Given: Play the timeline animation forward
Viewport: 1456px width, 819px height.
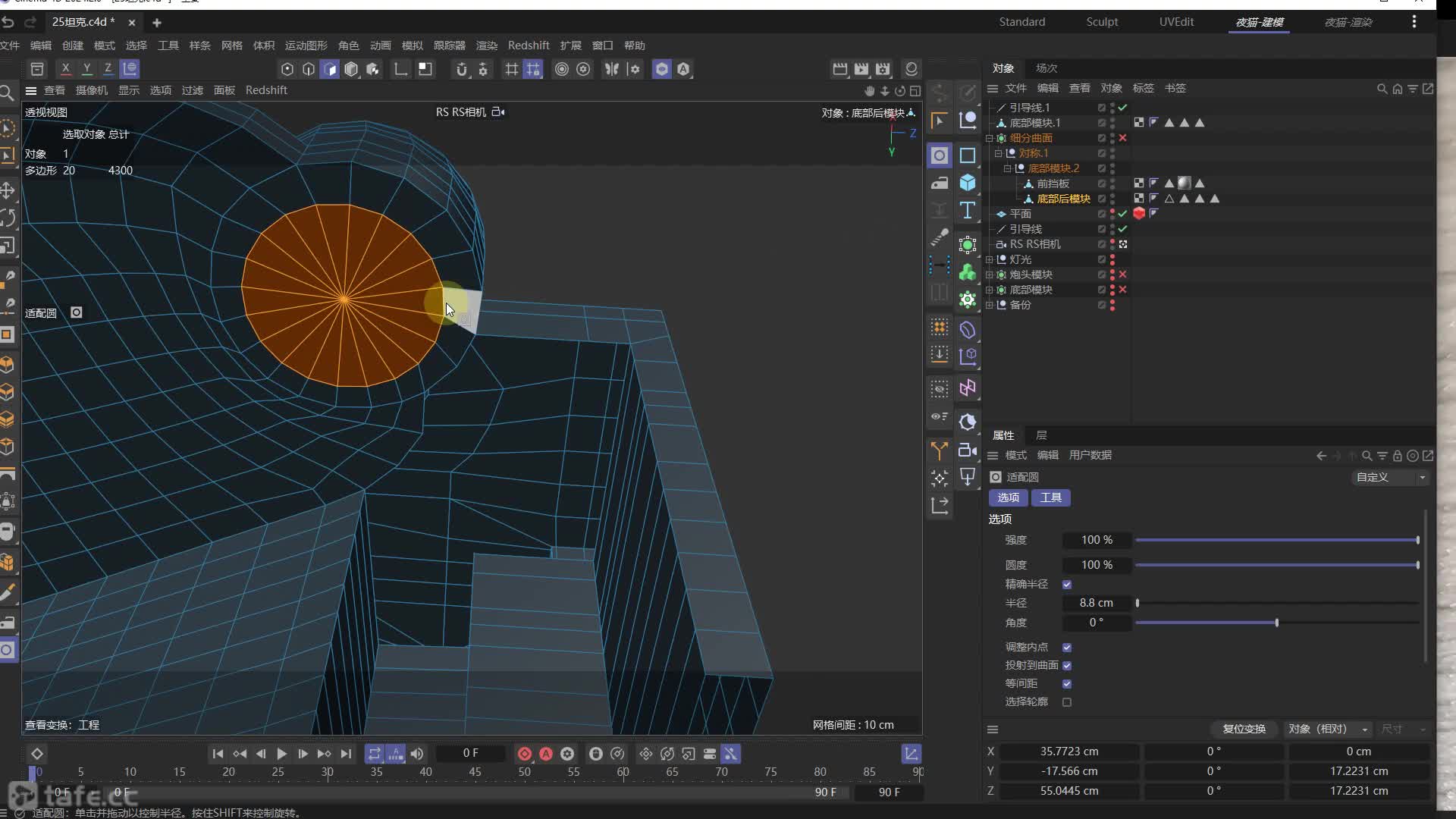Looking at the screenshot, I should [x=281, y=754].
